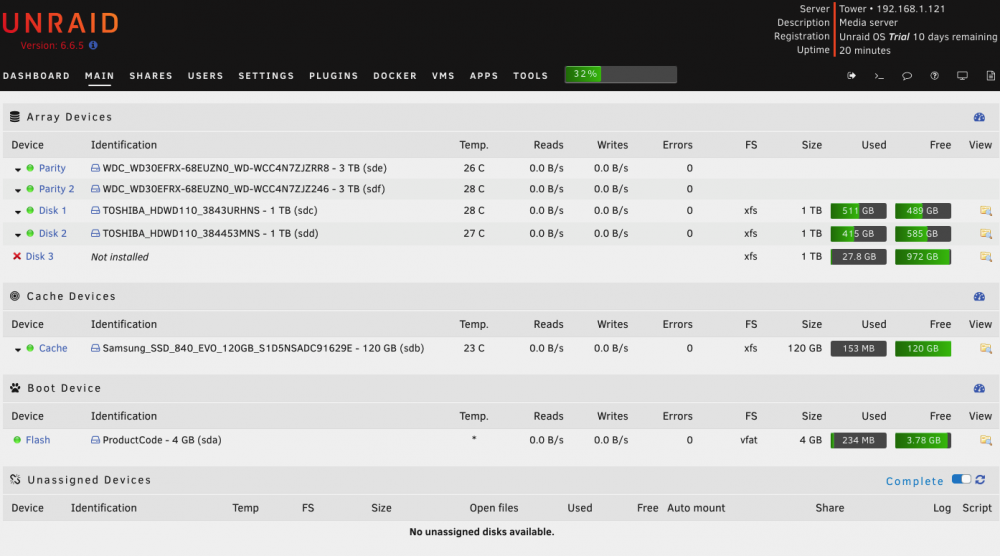Toggle the Unassigned Devices Complete switch

[x=961, y=479]
